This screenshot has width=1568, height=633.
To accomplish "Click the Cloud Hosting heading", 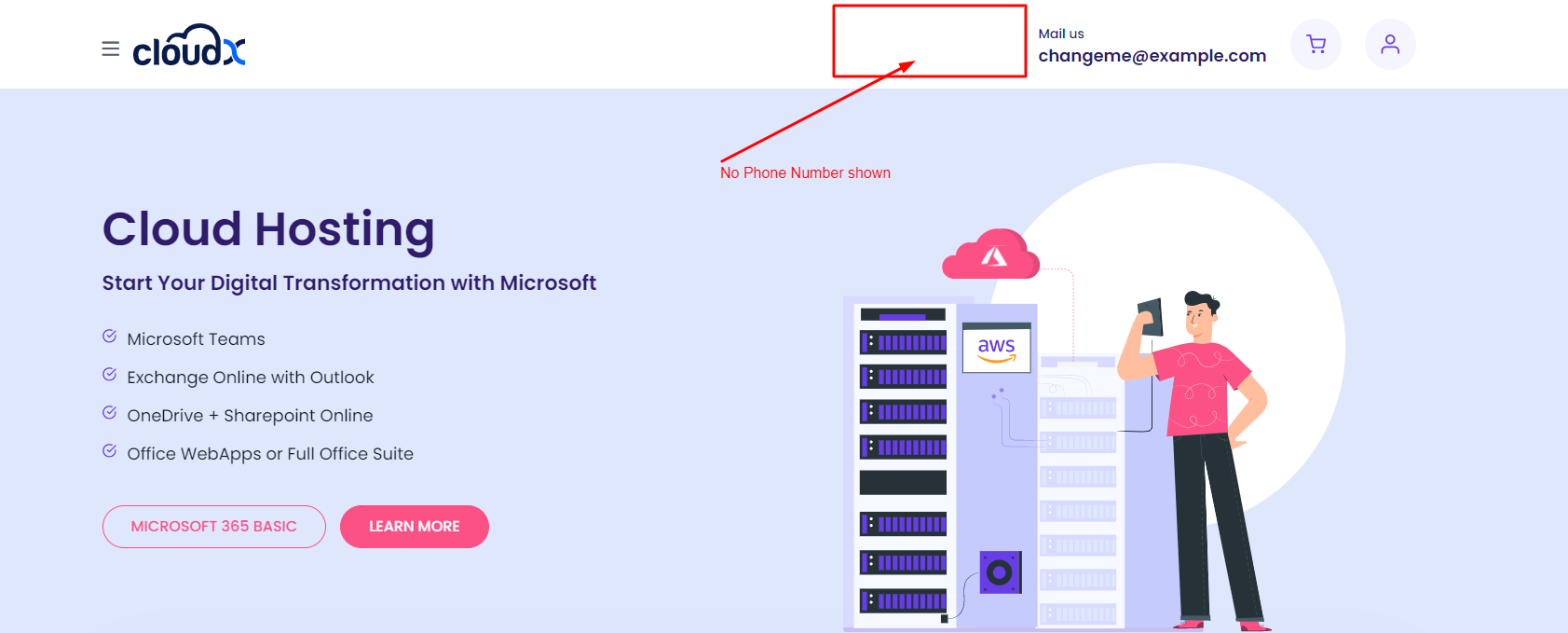I will tap(268, 229).
